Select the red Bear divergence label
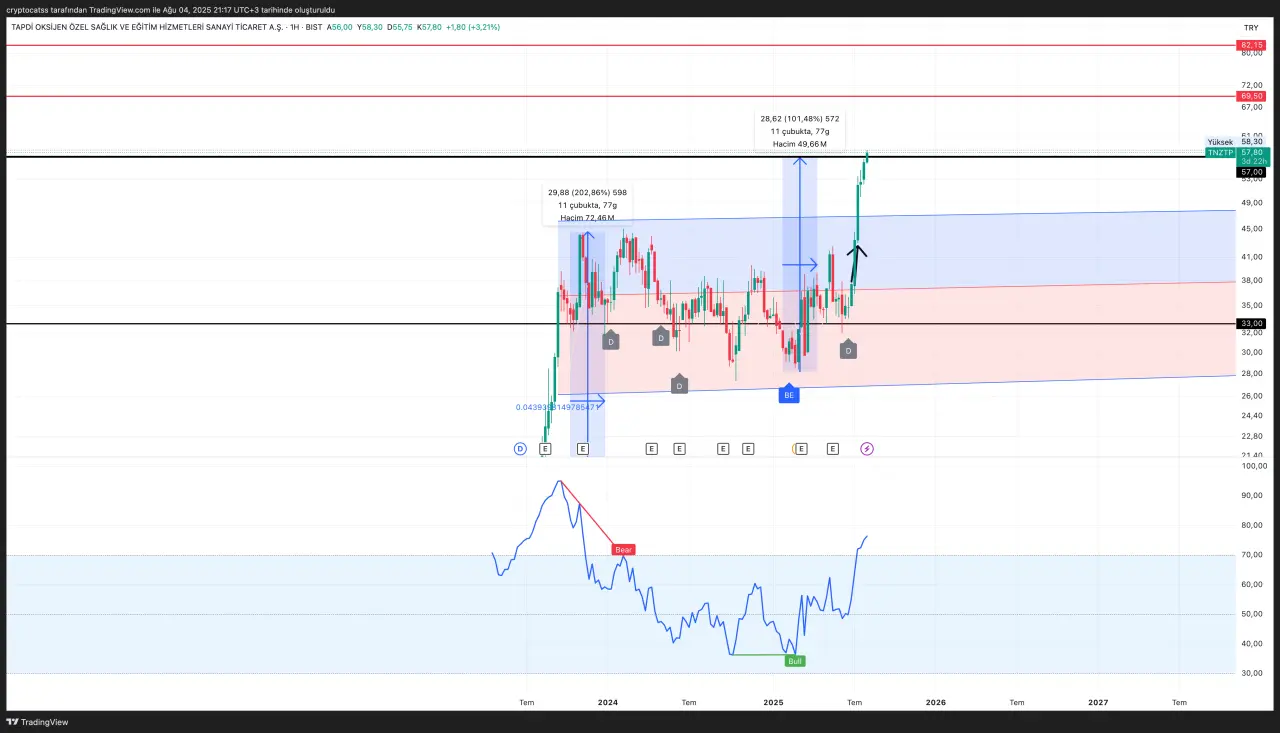This screenshot has width=1280, height=733. click(x=624, y=550)
